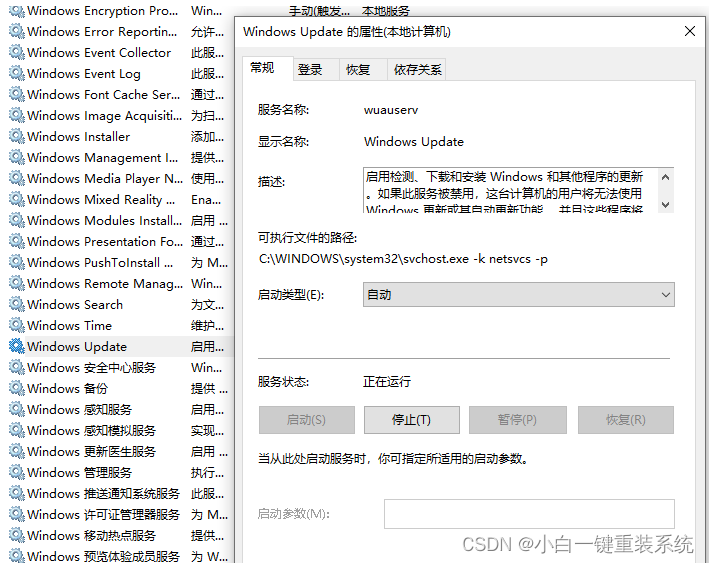
Task: Click gear icon of Windows Media Player service
Action: (x=17, y=178)
